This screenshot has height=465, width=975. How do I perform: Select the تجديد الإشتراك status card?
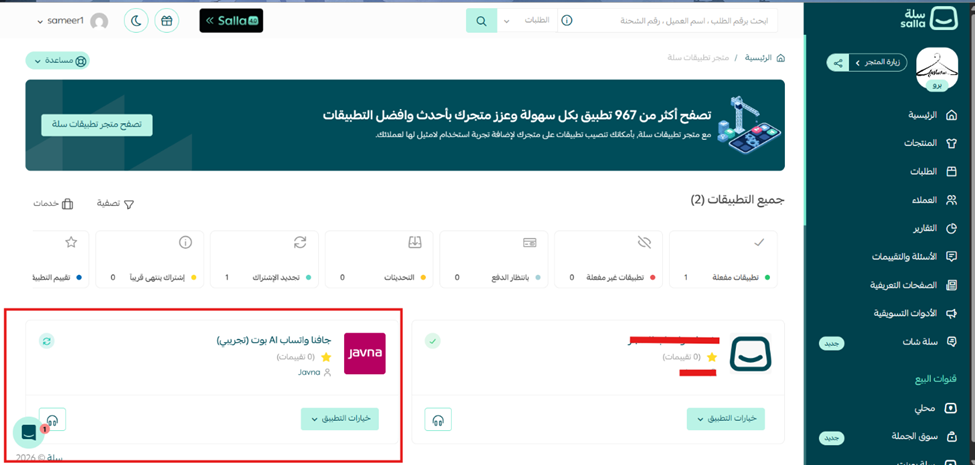click(x=264, y=259)
